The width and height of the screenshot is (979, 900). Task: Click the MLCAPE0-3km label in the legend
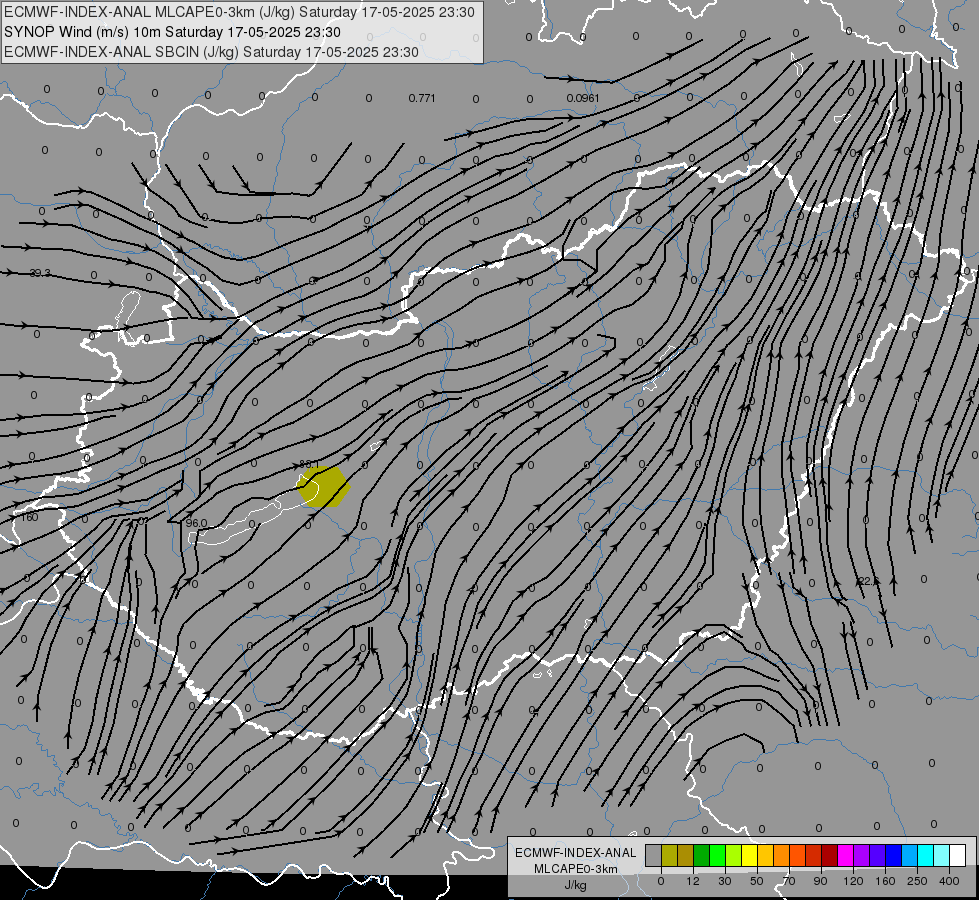tap(575, 869)
